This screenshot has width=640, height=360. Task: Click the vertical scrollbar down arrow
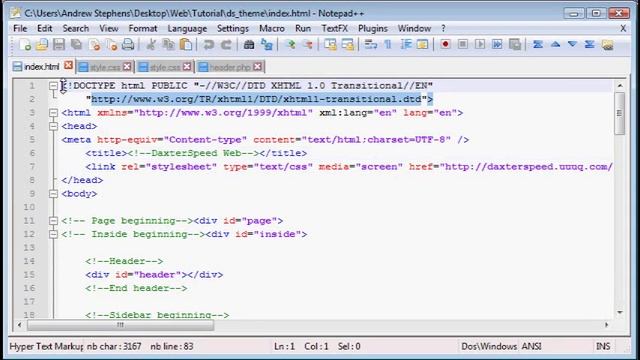coord(620,312)
